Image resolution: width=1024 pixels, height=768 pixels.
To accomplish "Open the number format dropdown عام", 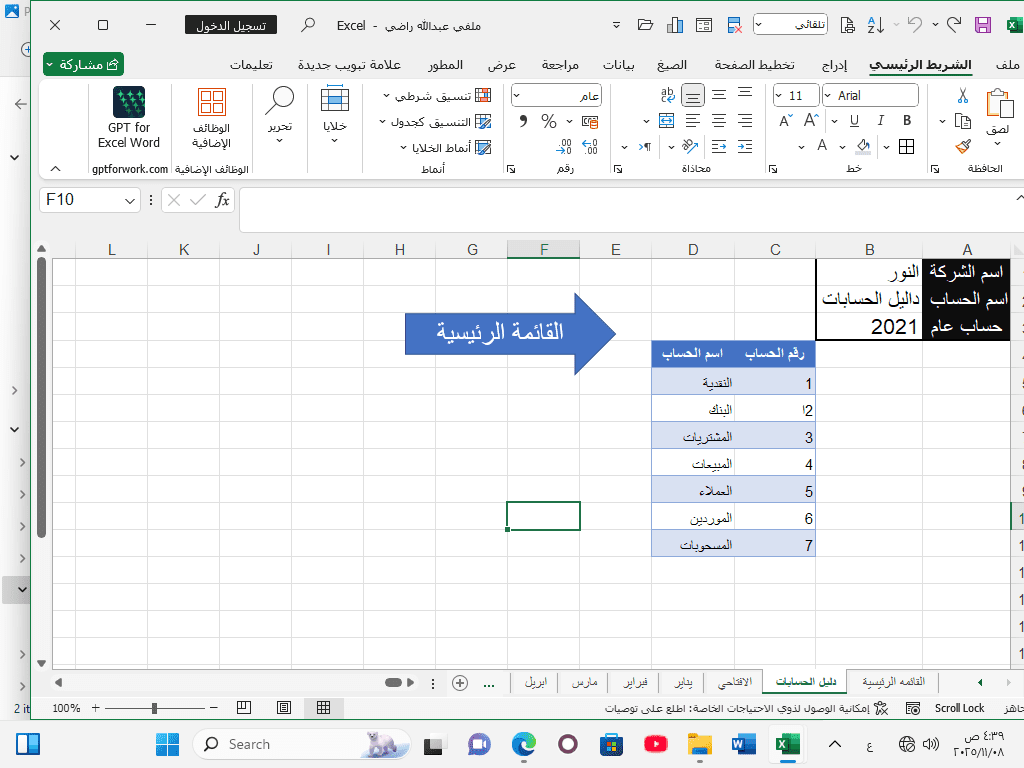I will (x=518, y=96).
